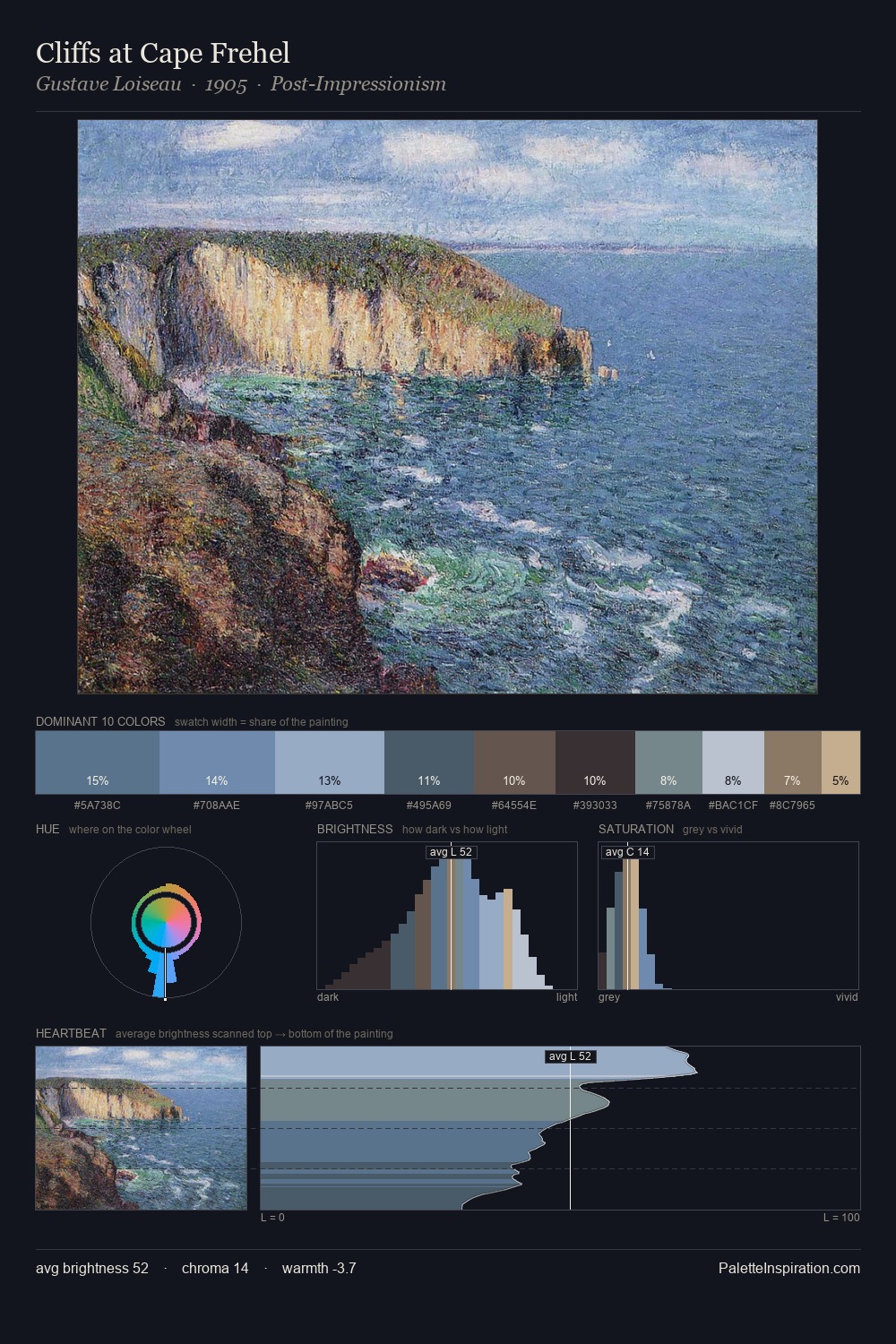Choose the 8% pale swatch #BAC1CF
Screen dimensions: 896x1344
733,762
